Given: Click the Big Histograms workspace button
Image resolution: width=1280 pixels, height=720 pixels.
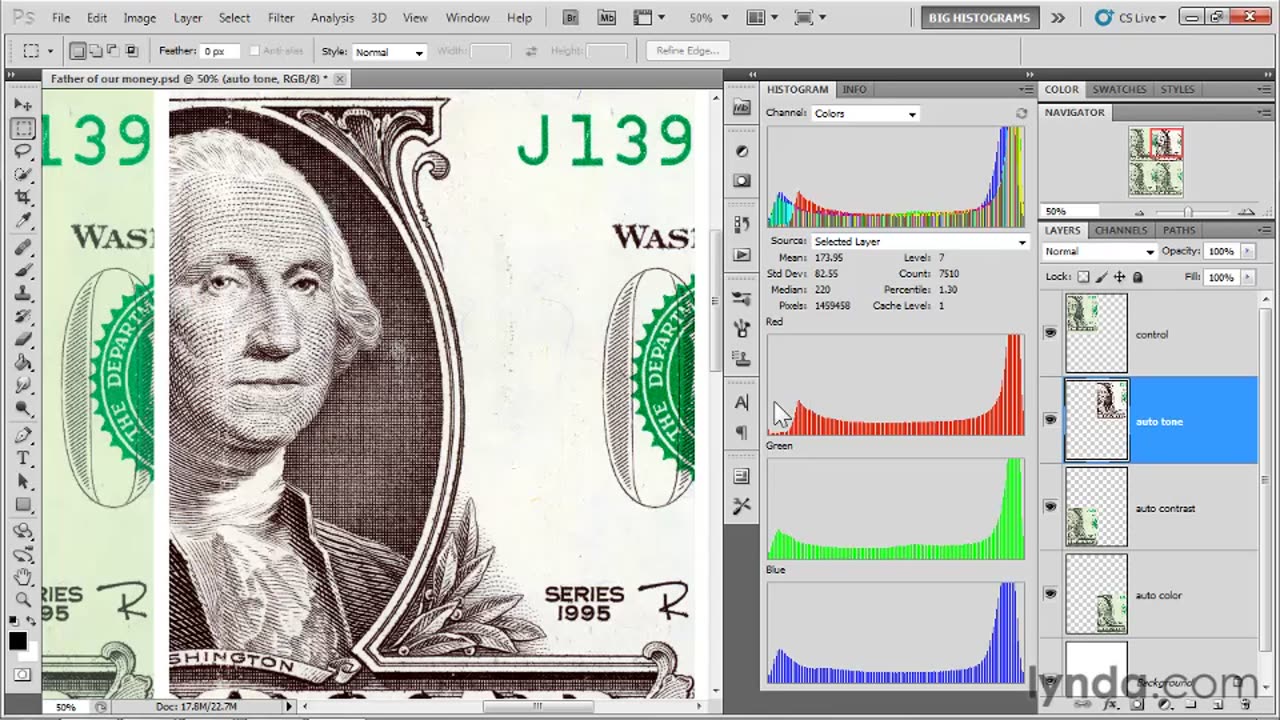Looking at the screenshot, I should coord(979,18).
